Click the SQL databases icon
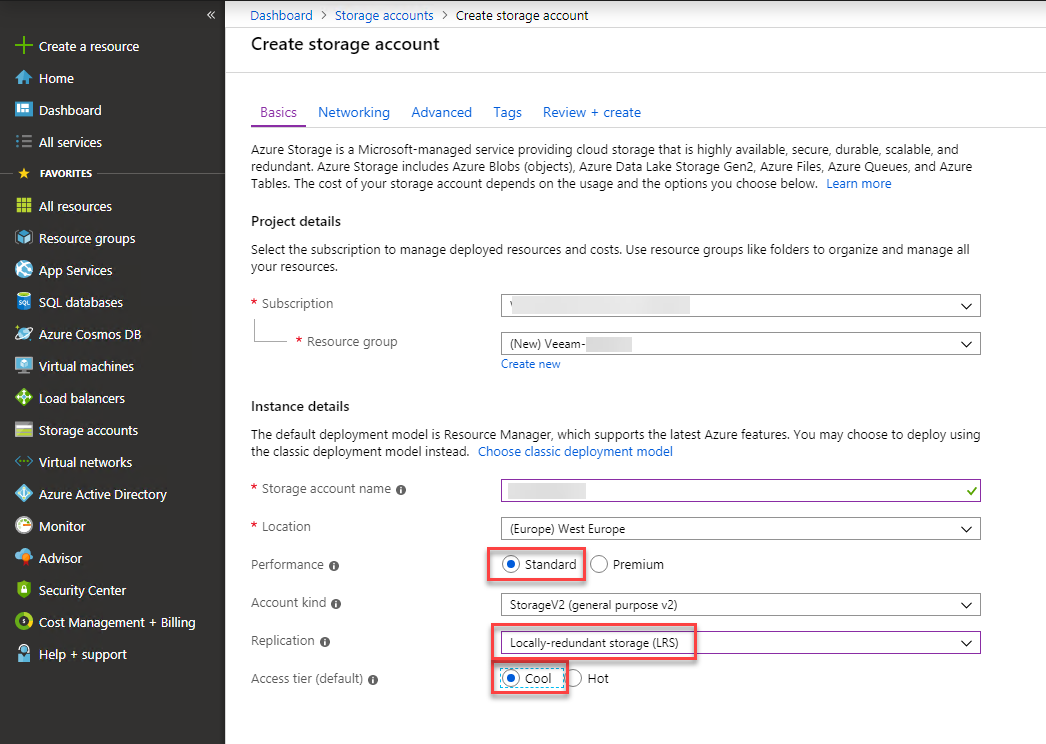 coord(23,302)
